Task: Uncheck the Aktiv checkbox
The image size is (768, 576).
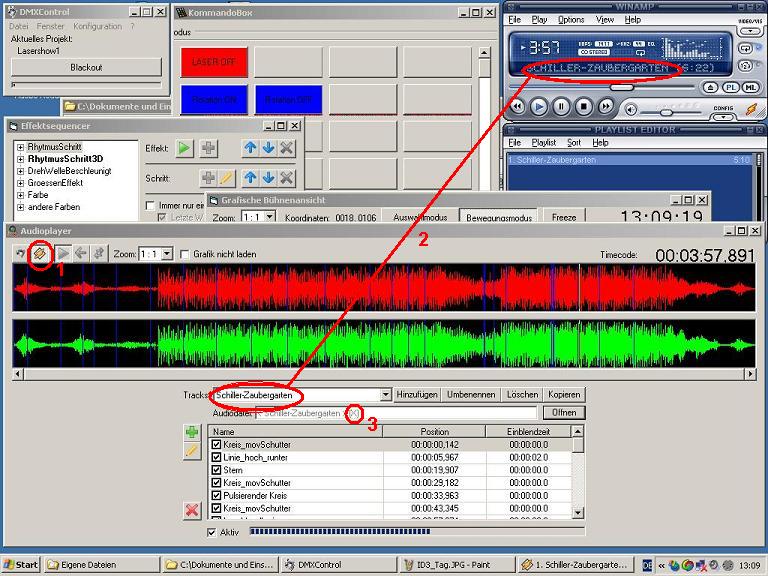Action: pyautogui.click(x=211, y=532)
